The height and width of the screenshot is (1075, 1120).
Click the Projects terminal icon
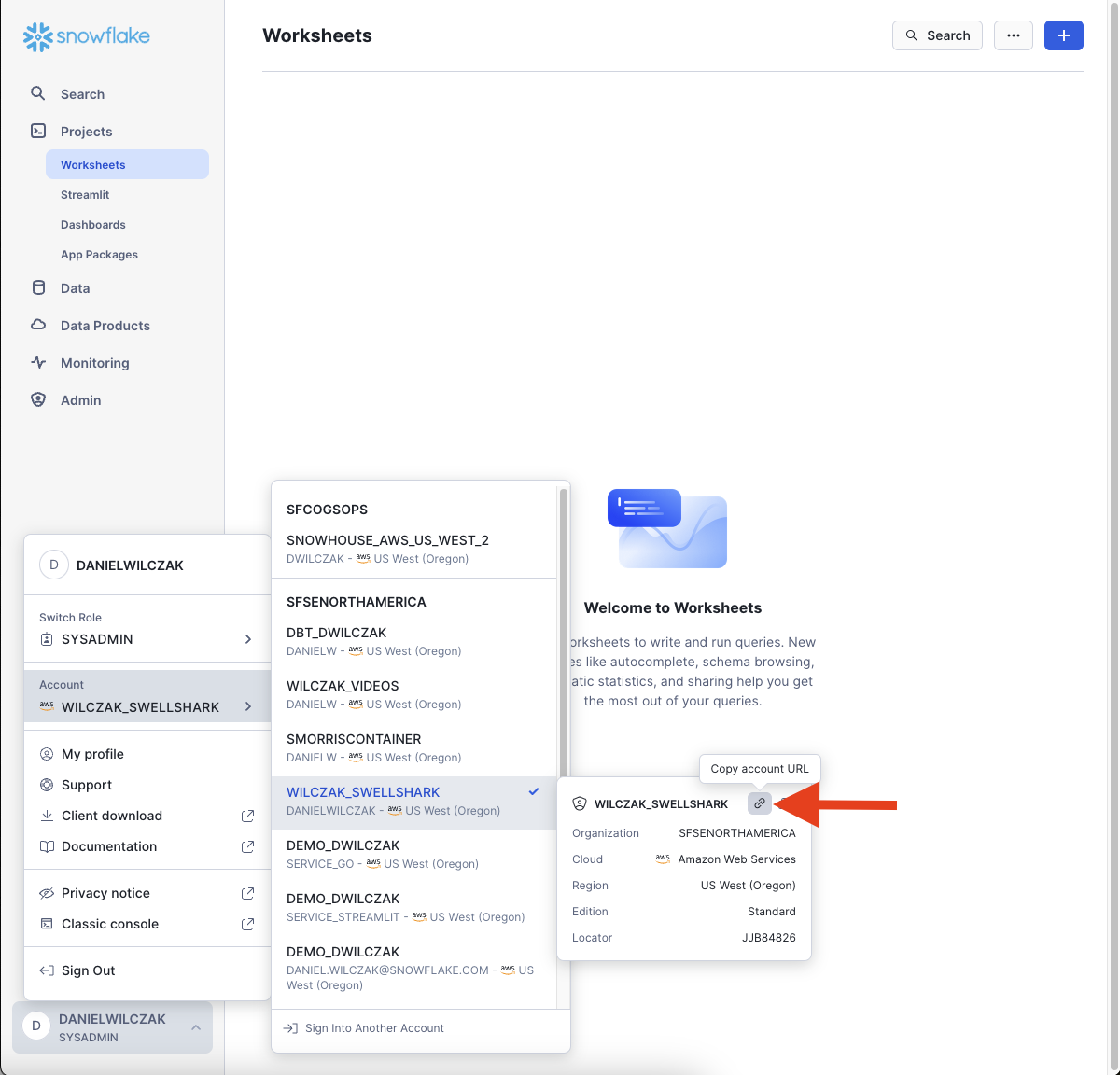pos(38,131)
